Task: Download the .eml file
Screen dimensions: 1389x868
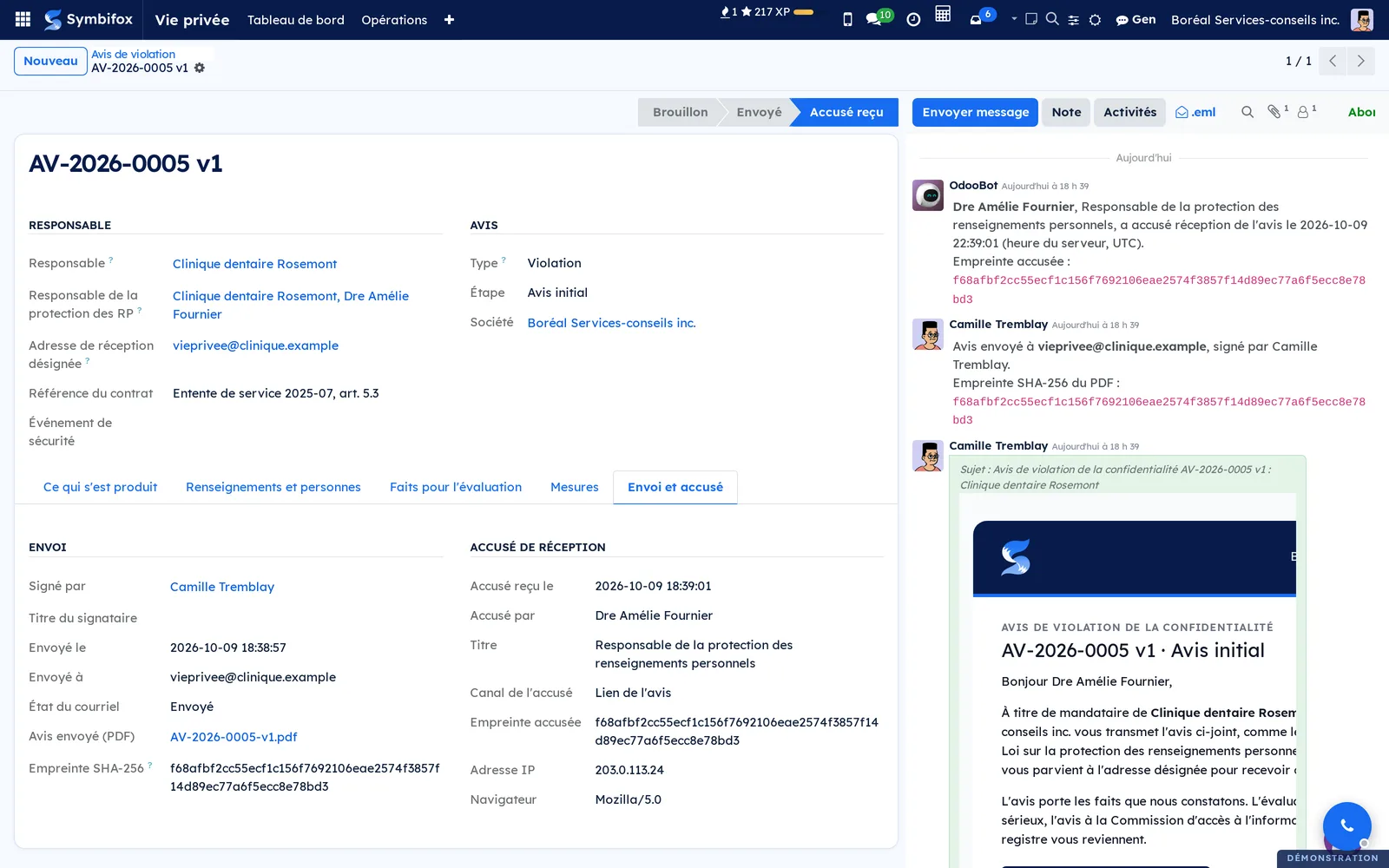Action: [x=1195, y=112]
